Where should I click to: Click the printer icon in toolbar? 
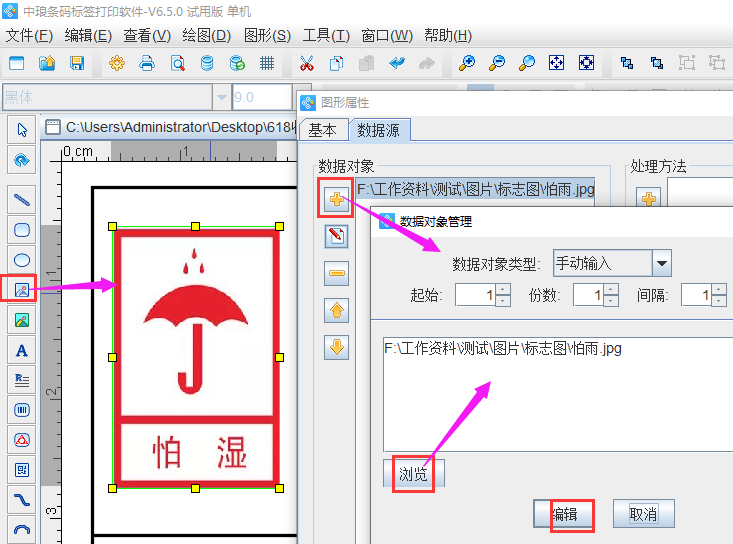pyautogui.click(x=147, y=63)
